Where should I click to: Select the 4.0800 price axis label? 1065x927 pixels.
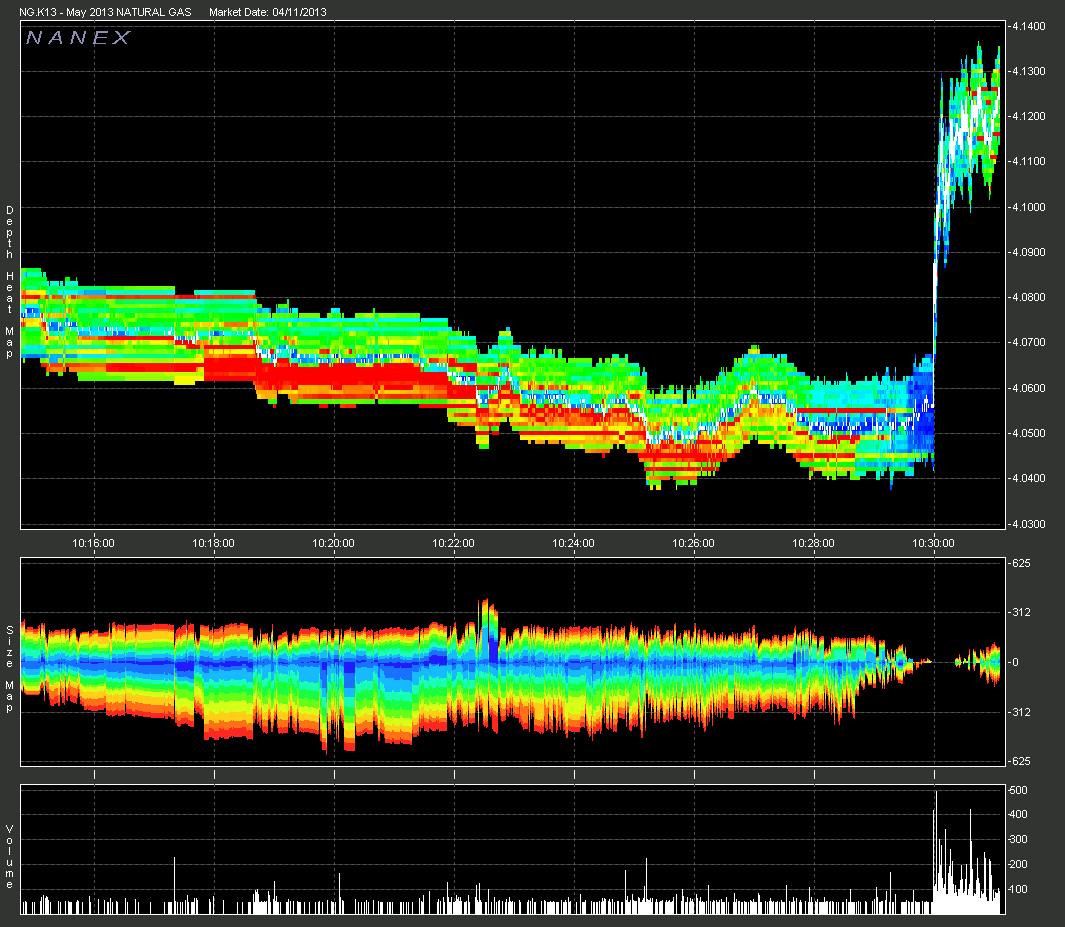(1028, 297)
